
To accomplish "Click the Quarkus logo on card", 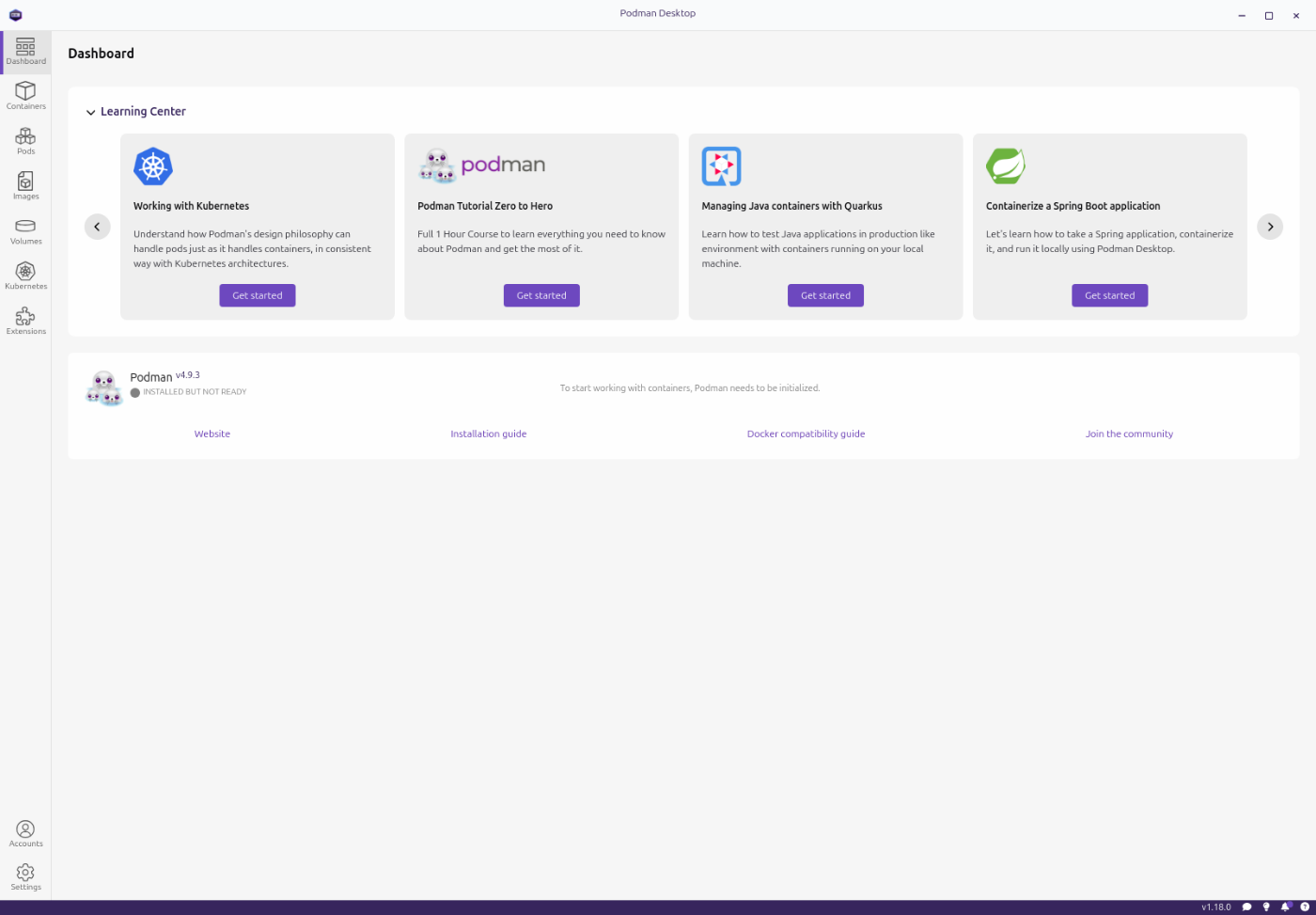I will 721,166.
